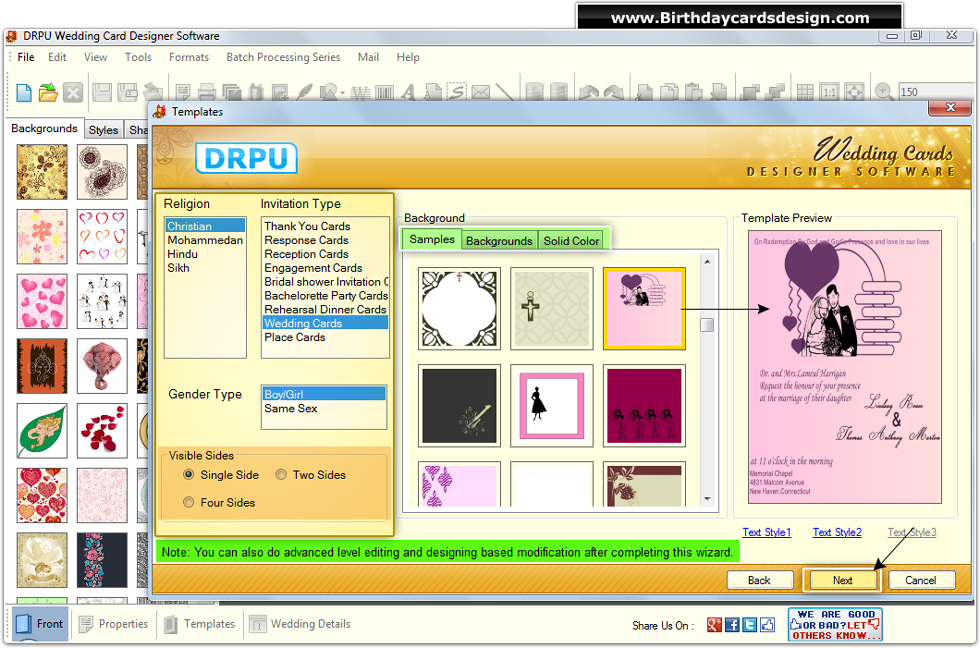
Task: Open file using the folder icon
Action: [48, 93]
